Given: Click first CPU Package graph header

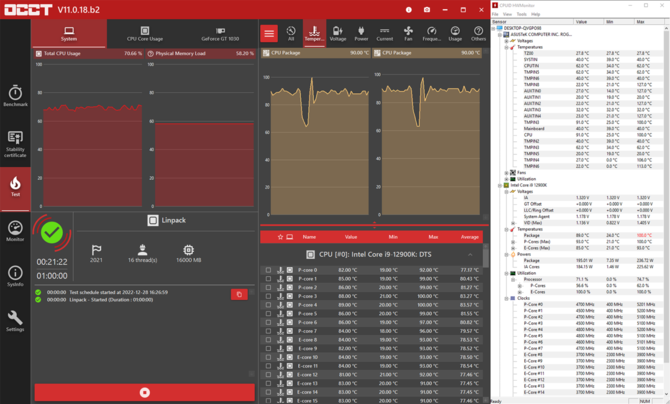Looking at the screenshot, I should point(316,53).
